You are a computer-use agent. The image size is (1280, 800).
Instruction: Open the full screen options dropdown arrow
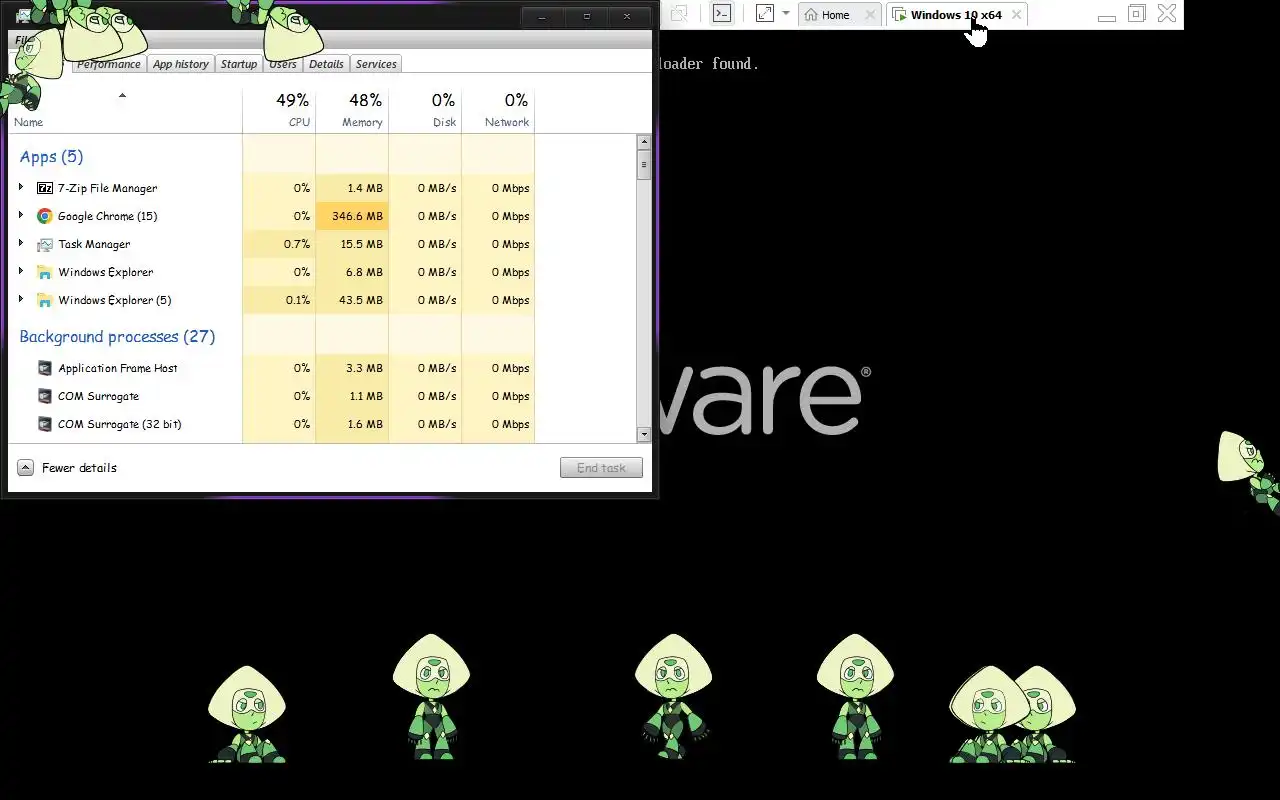[x=786, y=14]
